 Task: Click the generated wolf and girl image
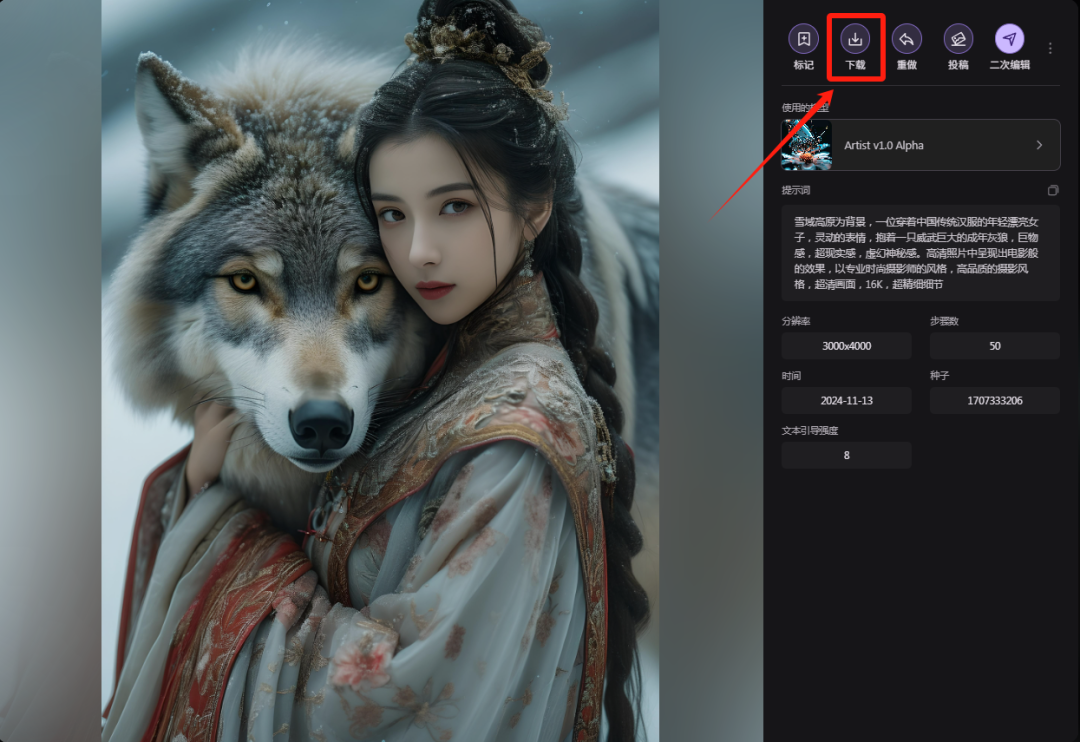[x=380, y=370]
